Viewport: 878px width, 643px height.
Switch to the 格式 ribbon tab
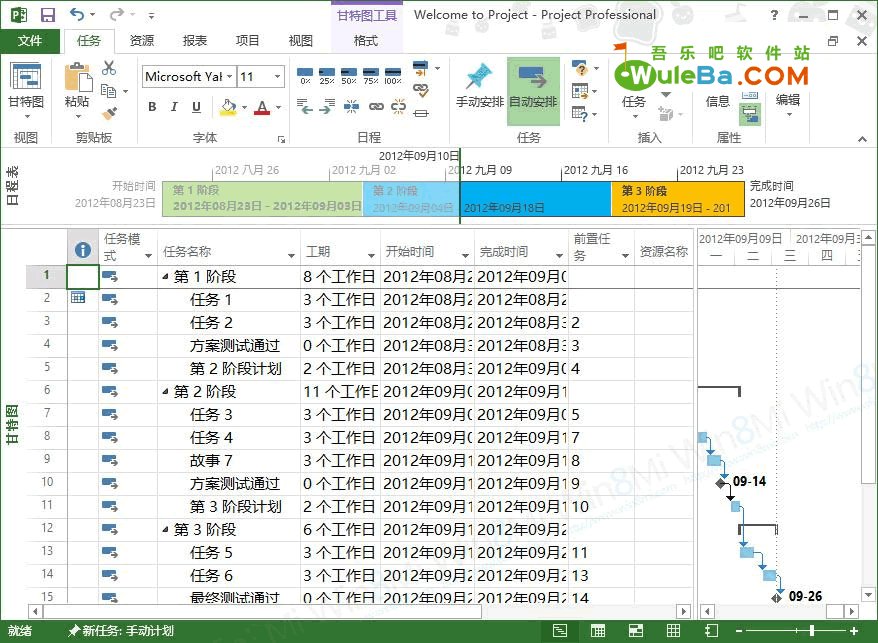(x=366, y=40)
